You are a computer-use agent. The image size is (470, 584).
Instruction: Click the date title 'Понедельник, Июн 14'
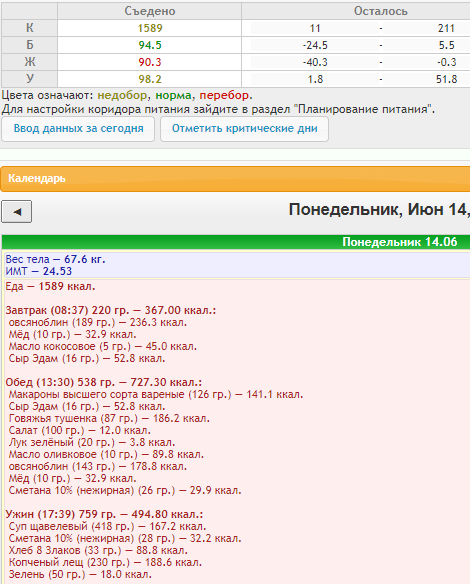click(x=379, y=210)
